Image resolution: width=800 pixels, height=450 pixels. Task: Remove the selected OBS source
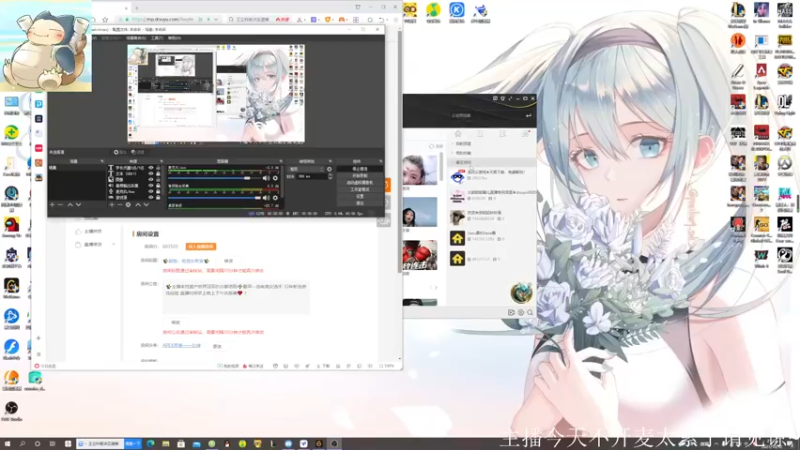[119, 205]
